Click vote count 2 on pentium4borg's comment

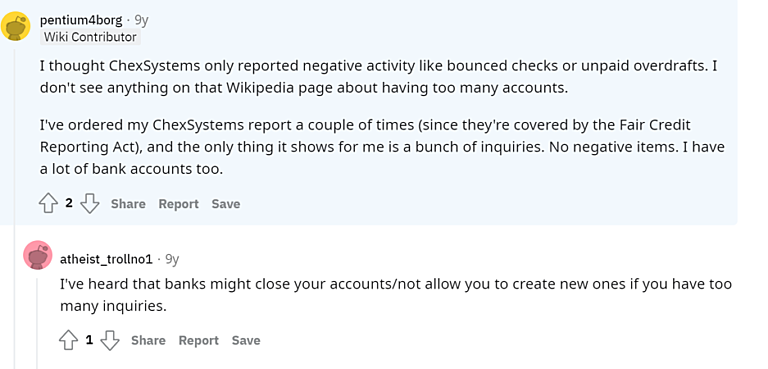pyautogui.click(x=69, y=203)
